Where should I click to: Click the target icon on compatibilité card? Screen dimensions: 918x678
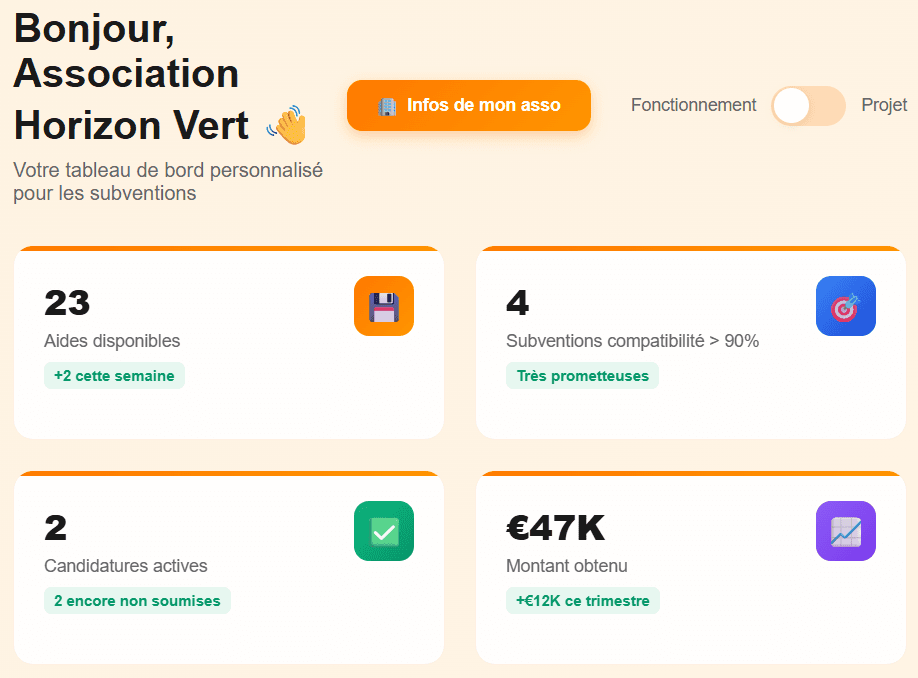pos(845,306)
